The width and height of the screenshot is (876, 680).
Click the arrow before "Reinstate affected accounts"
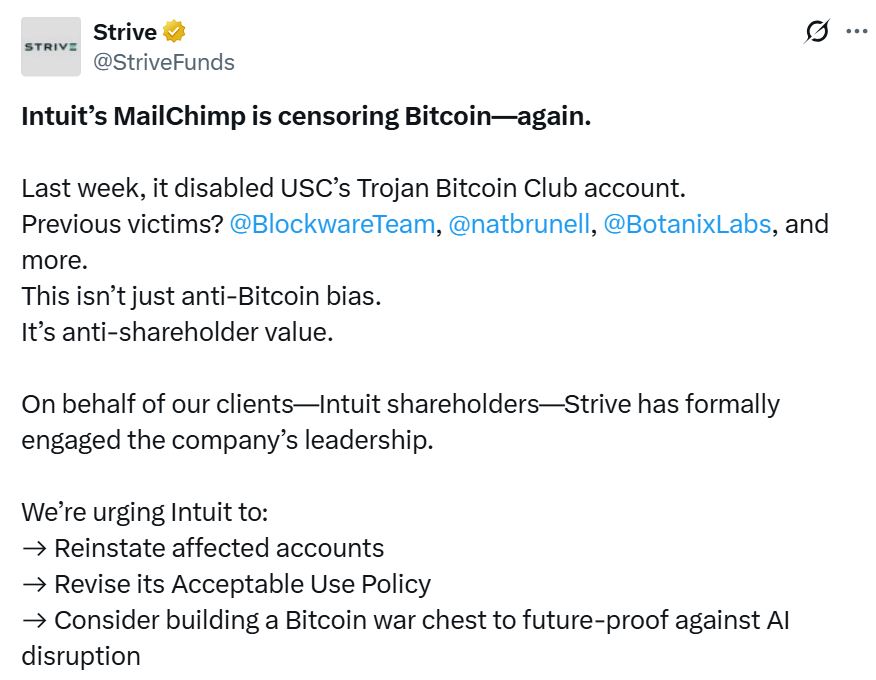pos(33,548)
